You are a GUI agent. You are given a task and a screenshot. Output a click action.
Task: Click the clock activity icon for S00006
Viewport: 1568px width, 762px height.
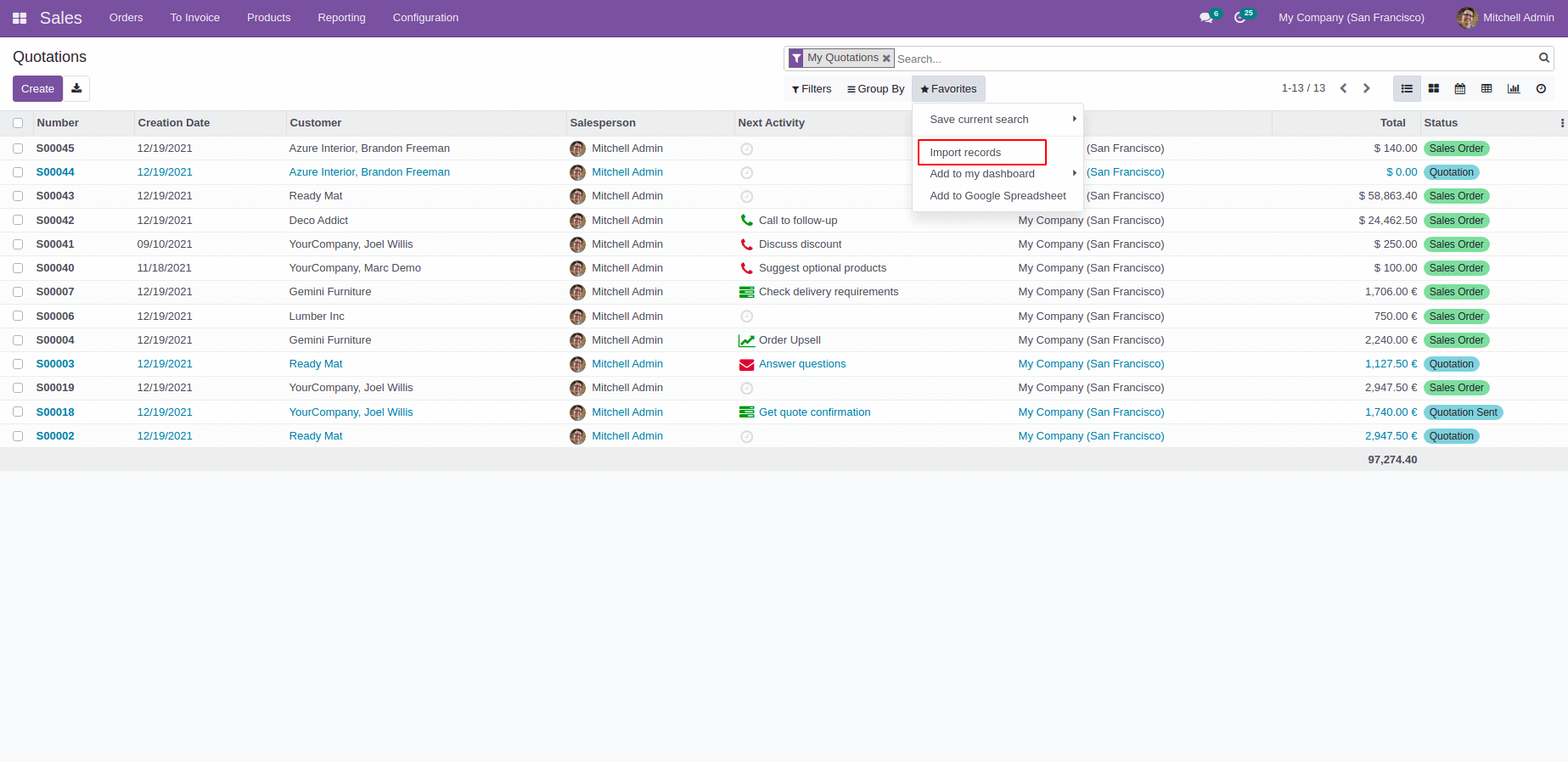(x=747, y=317)
